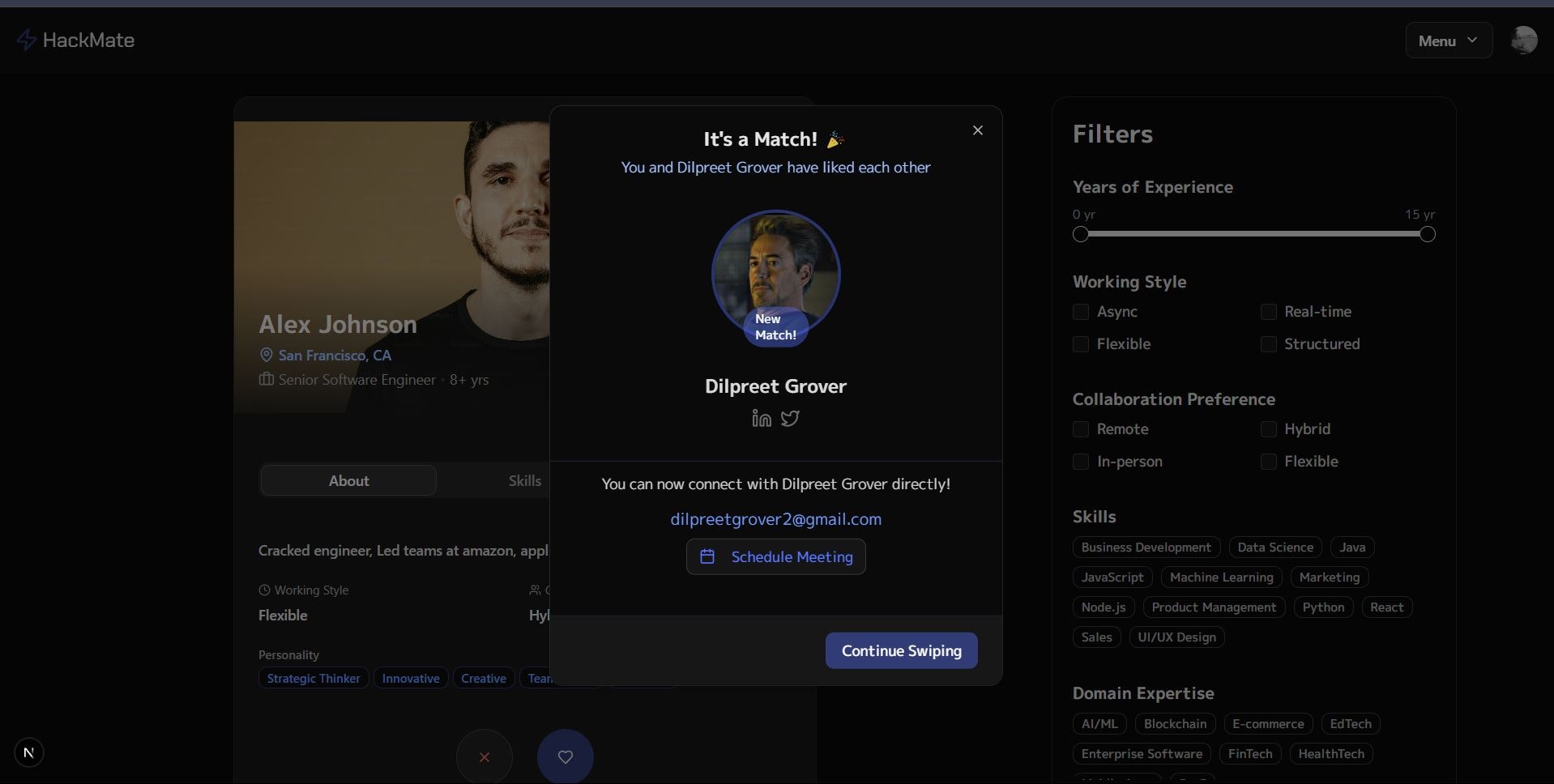Click the Continue Swiping button
This screenshot has height=784, width=1554.
click(x=901, y=650)
